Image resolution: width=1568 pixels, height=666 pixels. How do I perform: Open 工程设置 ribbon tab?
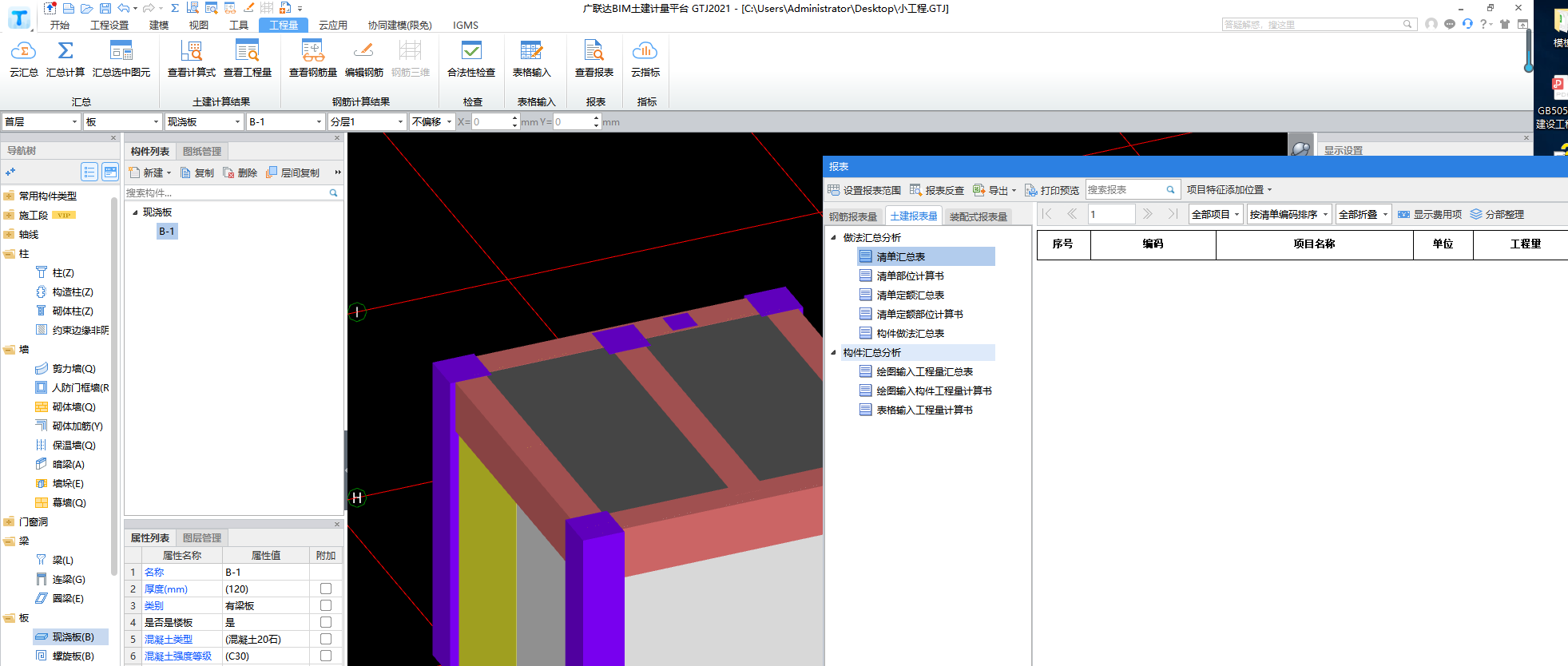tap(109, 25)
